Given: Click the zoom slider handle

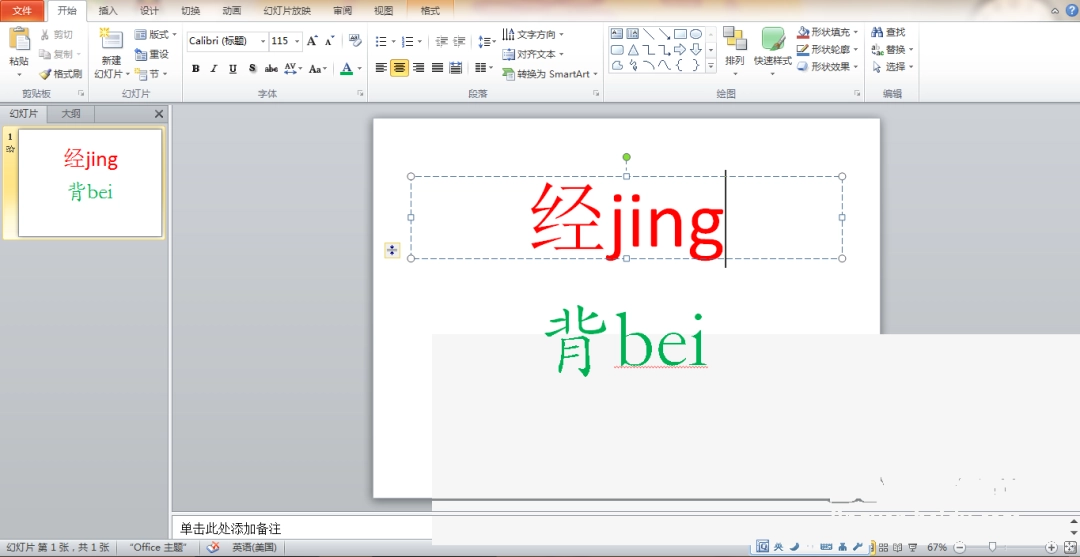Looking at the screenshot, I should coord(992,547).
